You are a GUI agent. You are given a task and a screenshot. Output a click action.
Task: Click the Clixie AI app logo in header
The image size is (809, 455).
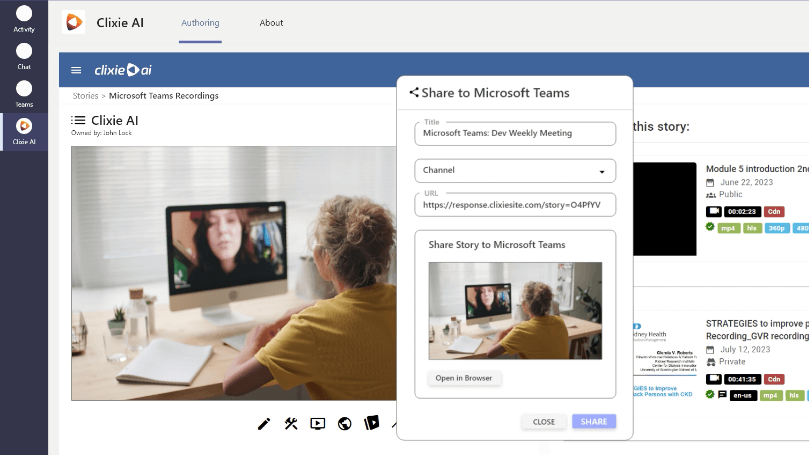[x=73, y=22]
